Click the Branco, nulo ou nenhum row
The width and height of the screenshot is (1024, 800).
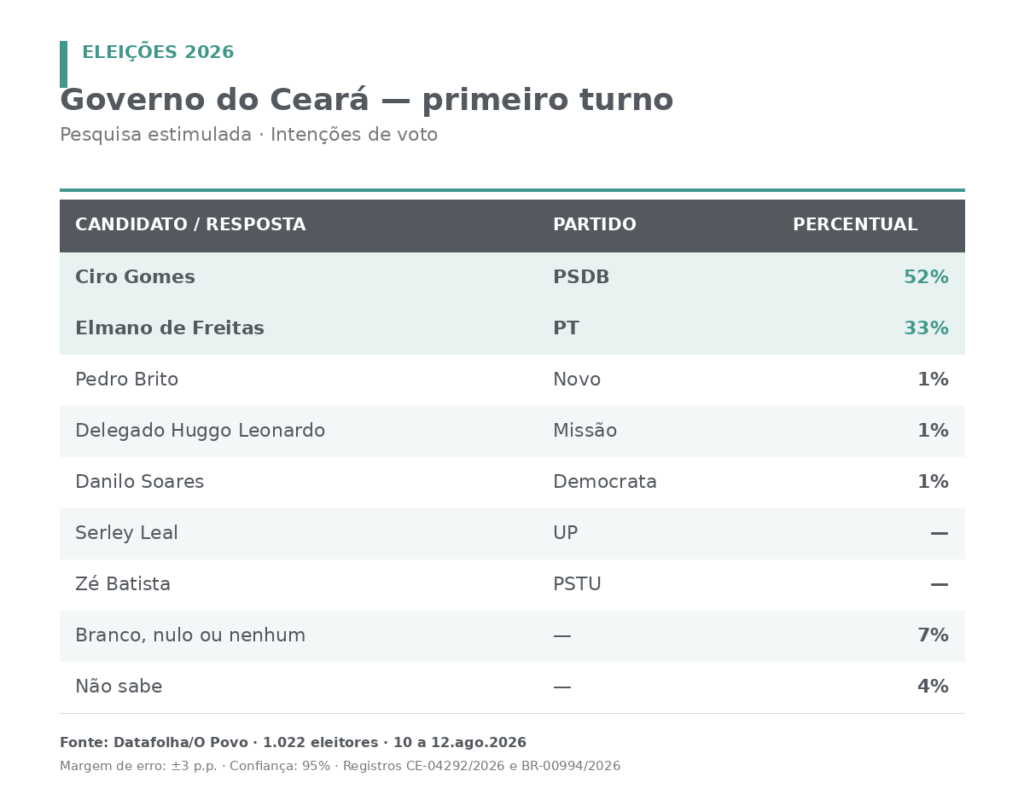512,636
